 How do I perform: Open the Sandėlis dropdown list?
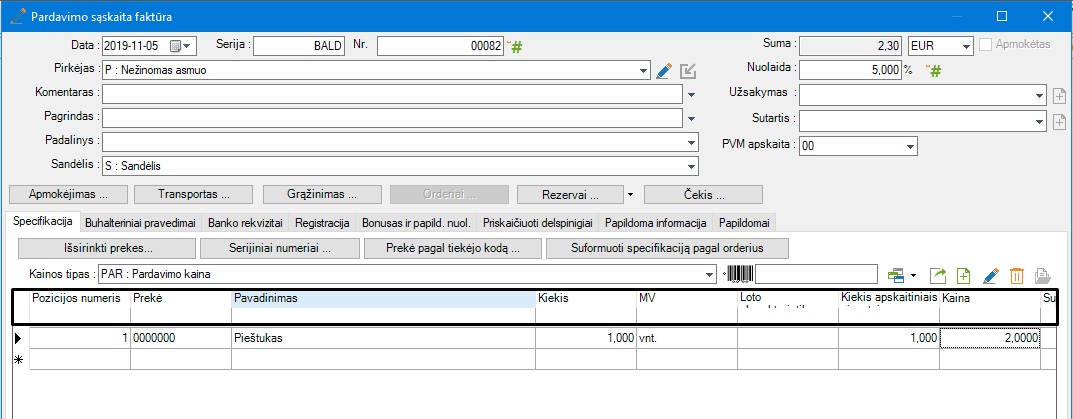pyautogui.click(x=691, y=166)
